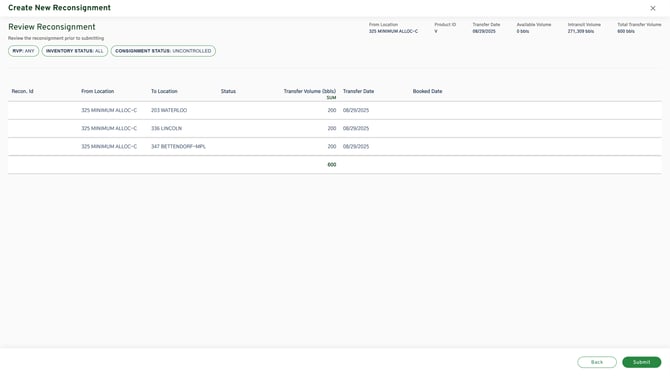Select the 336 LINCOLN row
This screenshot has height=376, width=670.
[x=335, y=128]
